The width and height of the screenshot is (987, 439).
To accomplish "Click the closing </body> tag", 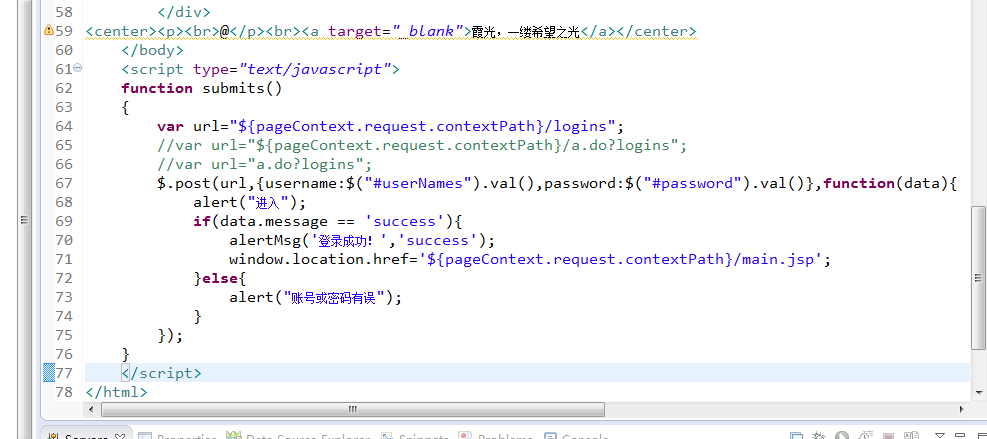I will tap(153, 50).
